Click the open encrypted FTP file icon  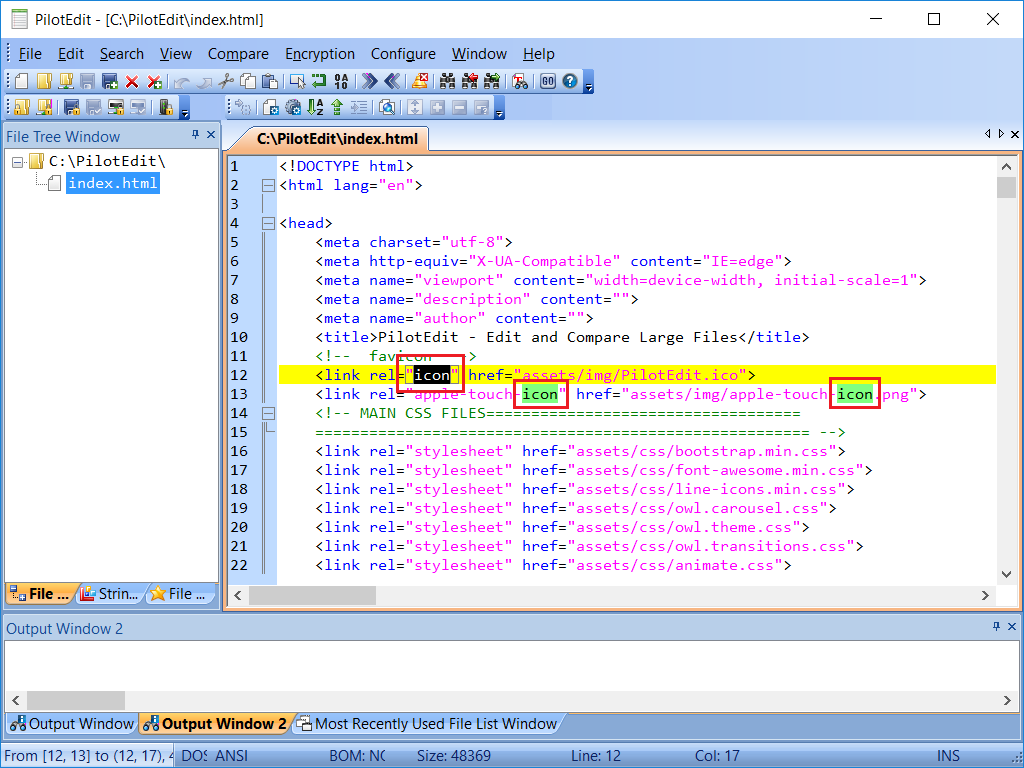(44, 107)
